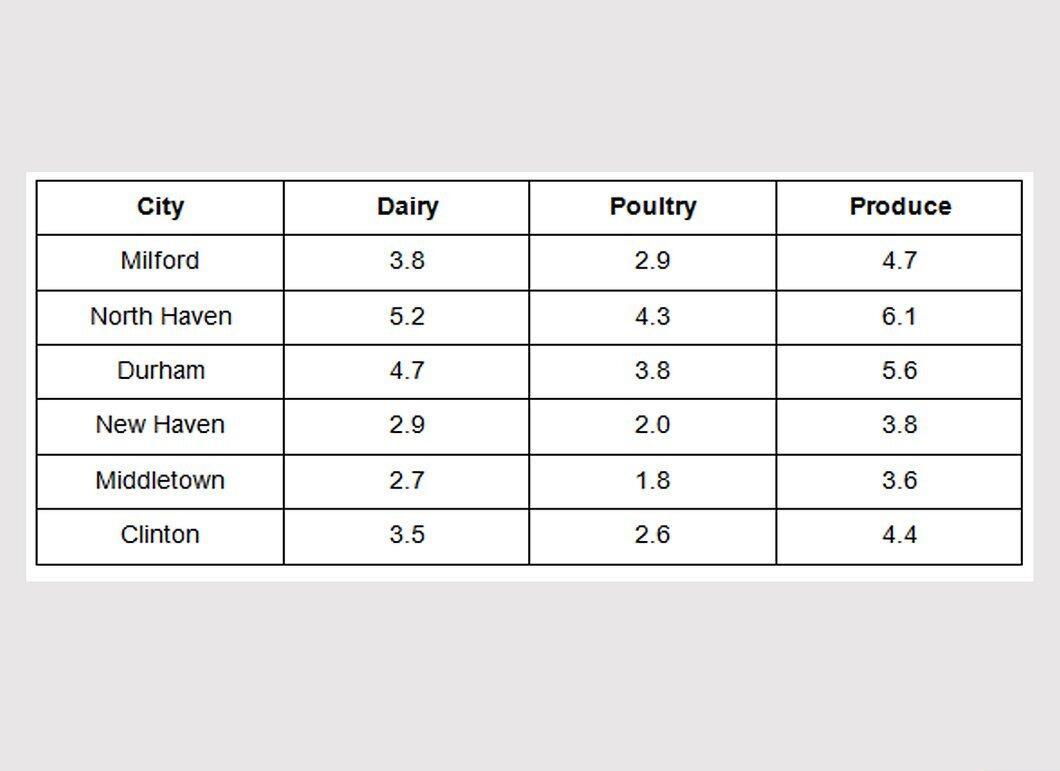Select the Dairy column header
Viewport: 1060px width, 771px height.
pyautogui.click(x=407, y=207)
